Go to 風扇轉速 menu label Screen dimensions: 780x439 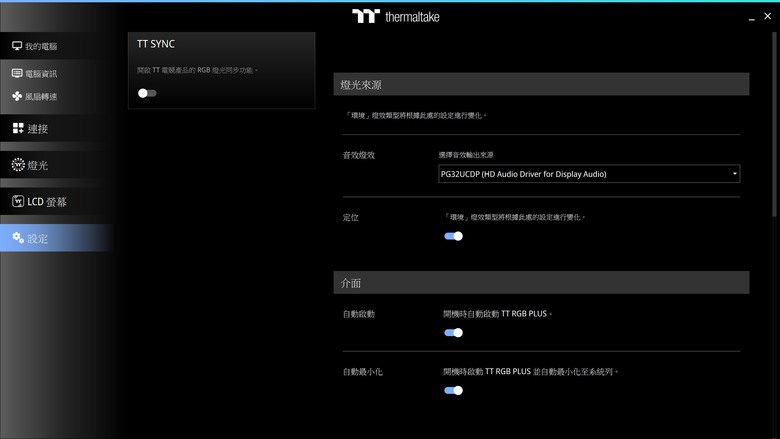41,96
